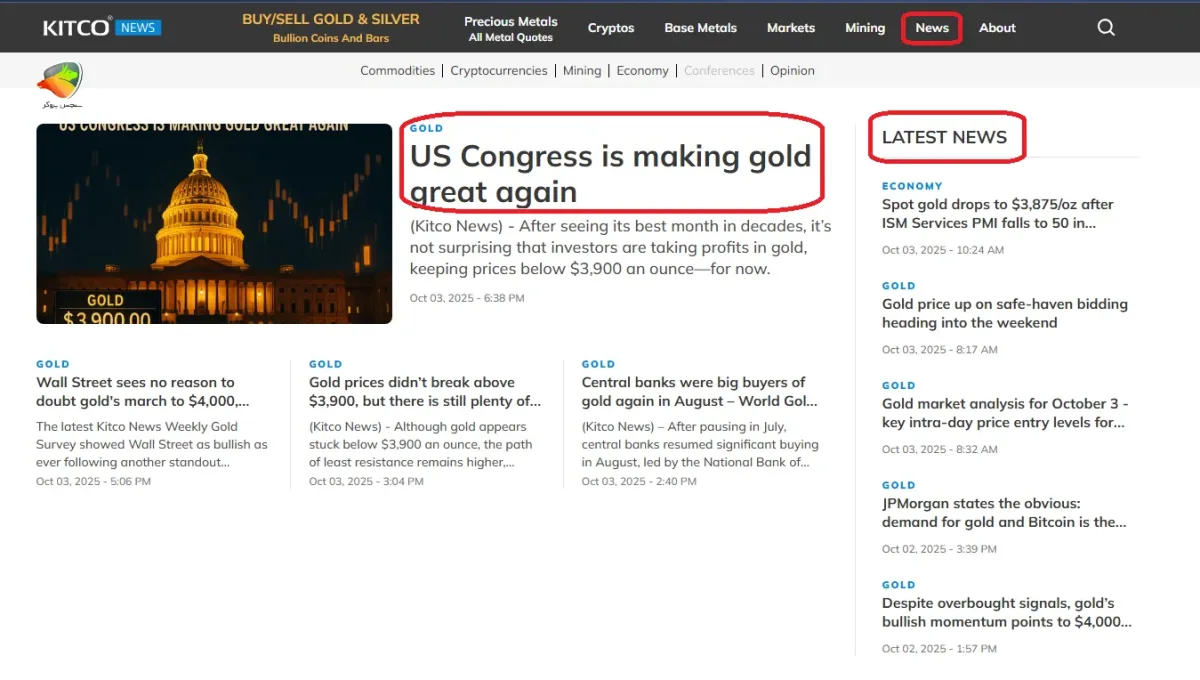Open 'Spot gold drops to $3,875/oz' story
1200x680 pixels.
[998, 214]
